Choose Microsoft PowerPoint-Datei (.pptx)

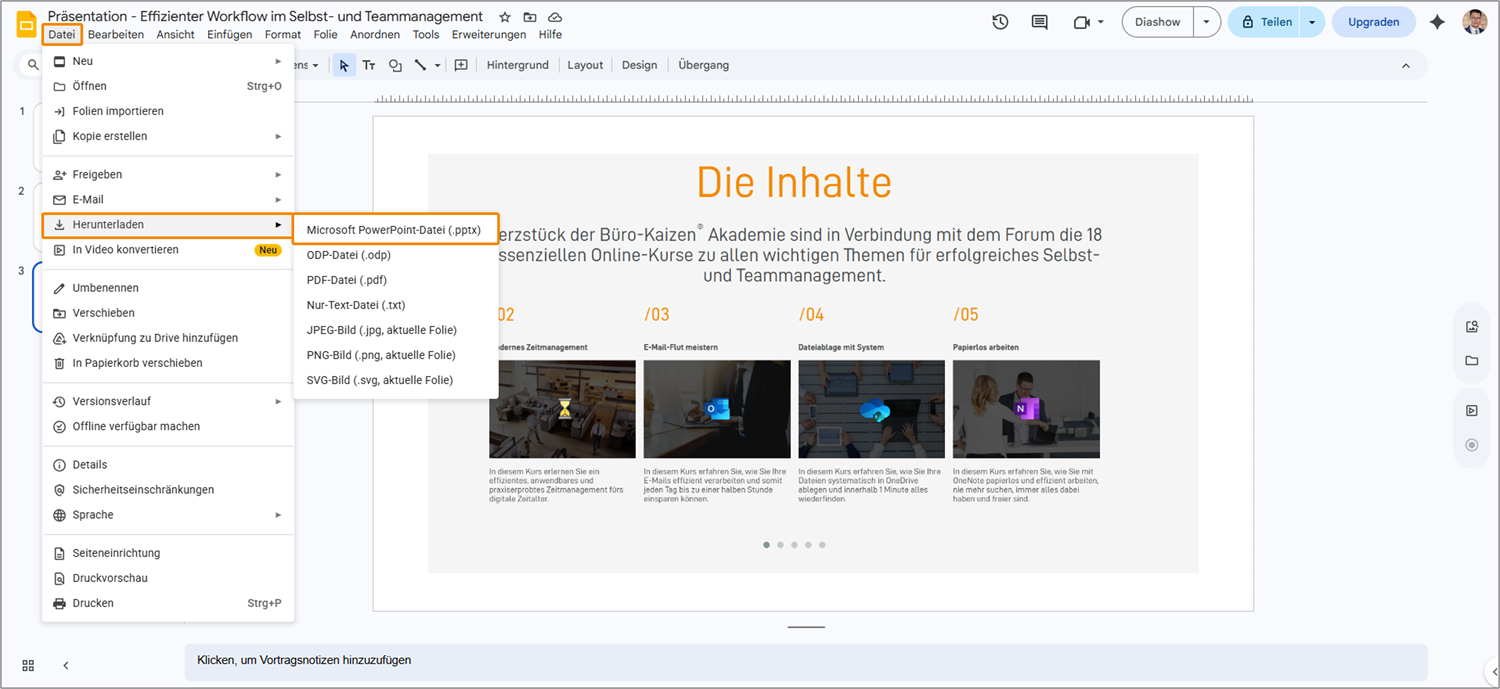coord(394,230)
